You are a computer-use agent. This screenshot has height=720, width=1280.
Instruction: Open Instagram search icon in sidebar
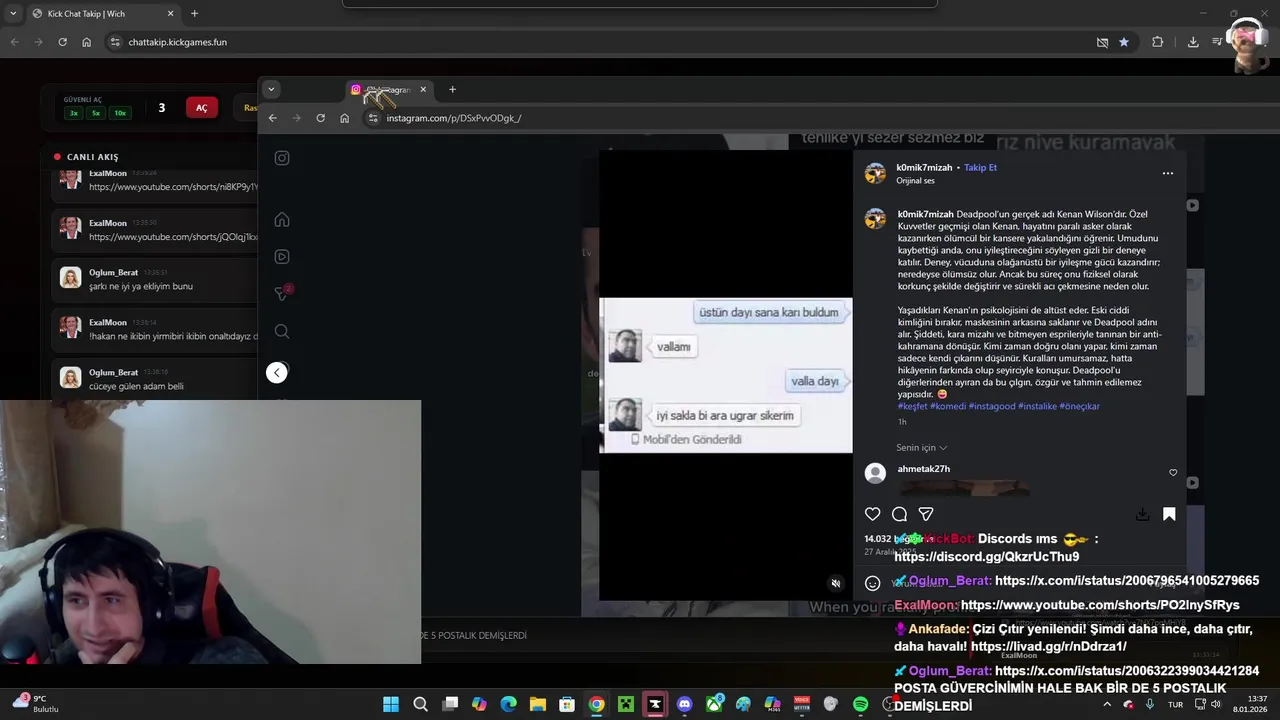click(x=282, y=331)
